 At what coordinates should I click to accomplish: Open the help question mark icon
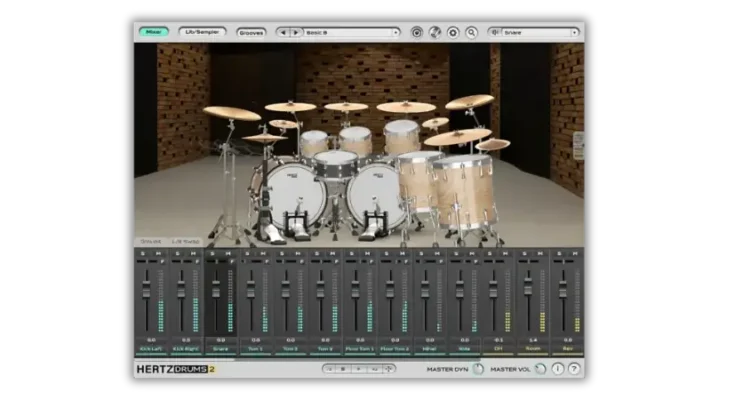coord(573,368)
